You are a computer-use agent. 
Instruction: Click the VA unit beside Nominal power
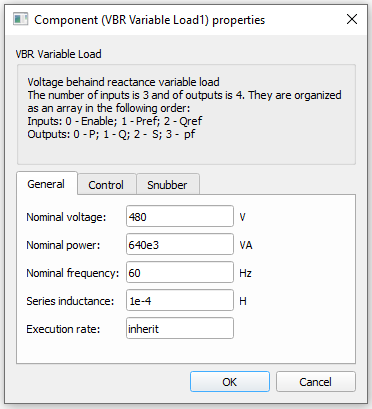246,245
